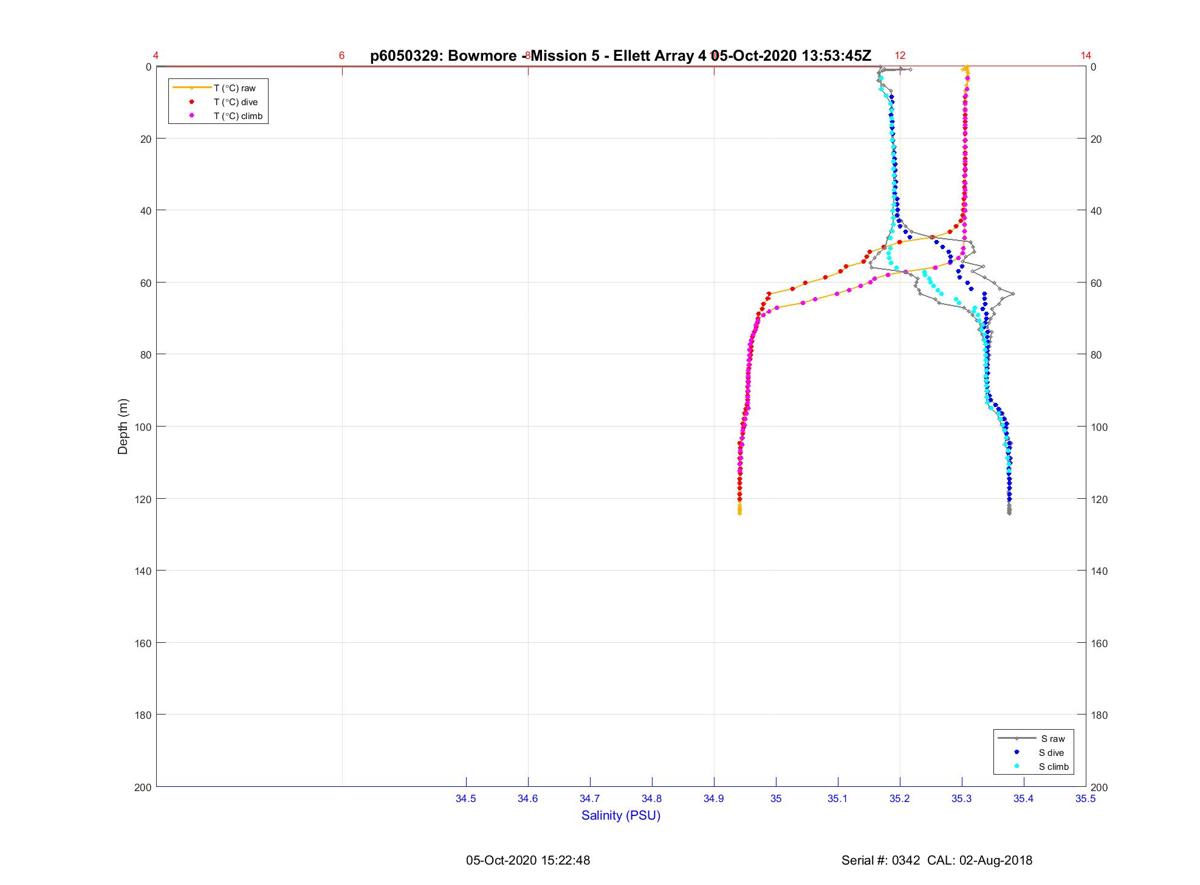Click the red temperature tick label 4
The height and width of the screenshot is (885, 1200).
point(156,56)
